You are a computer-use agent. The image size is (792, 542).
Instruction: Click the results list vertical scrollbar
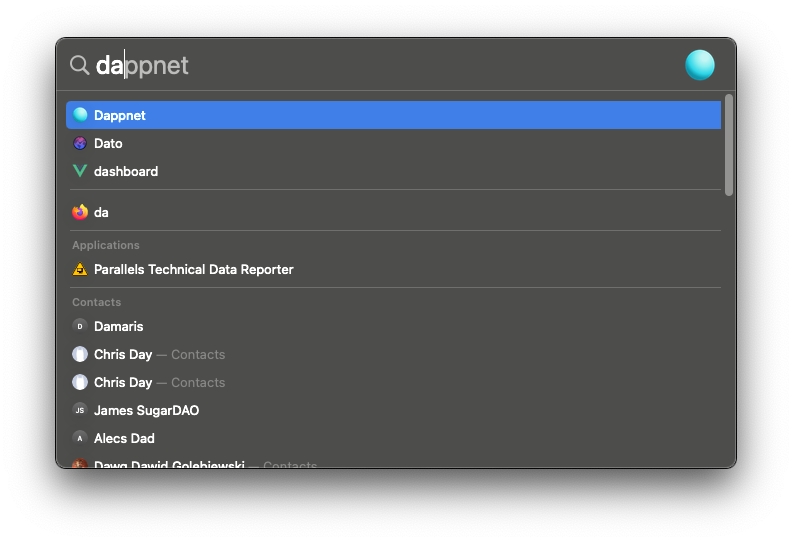pos(729,145)
